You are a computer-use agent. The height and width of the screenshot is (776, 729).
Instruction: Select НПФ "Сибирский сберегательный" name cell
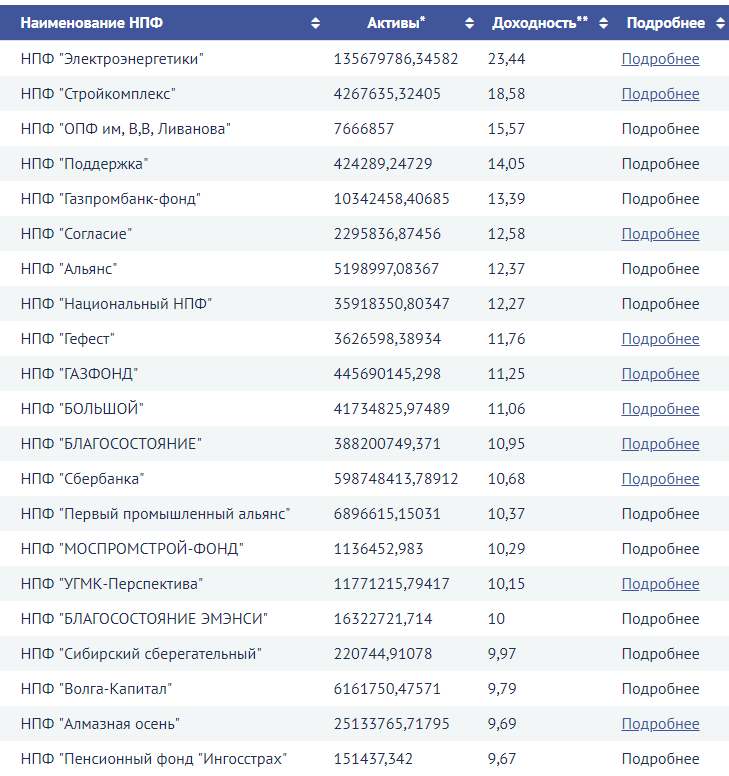tap(141, 654)
